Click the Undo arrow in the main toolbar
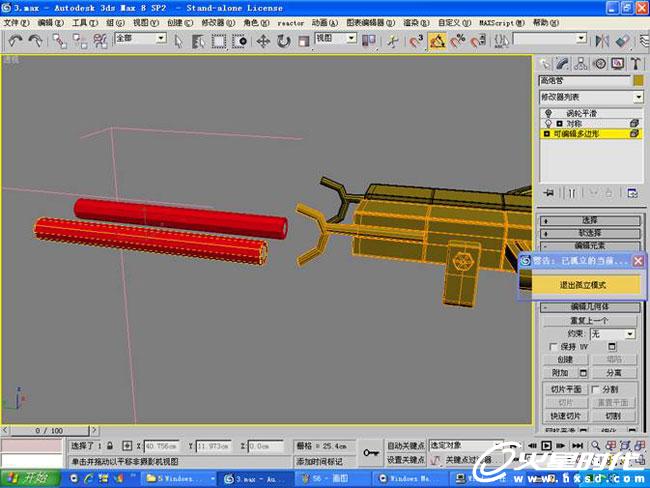 [16, 41]
